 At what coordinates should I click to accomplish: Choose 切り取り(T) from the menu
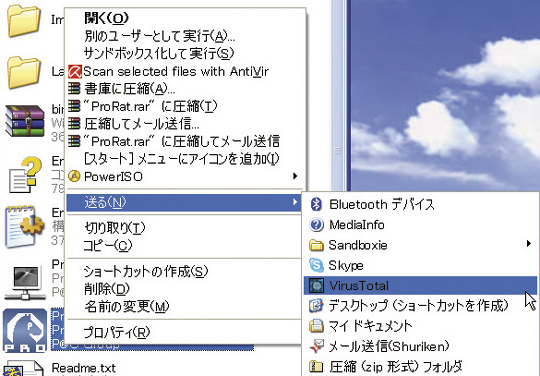(x=185, y=228)
